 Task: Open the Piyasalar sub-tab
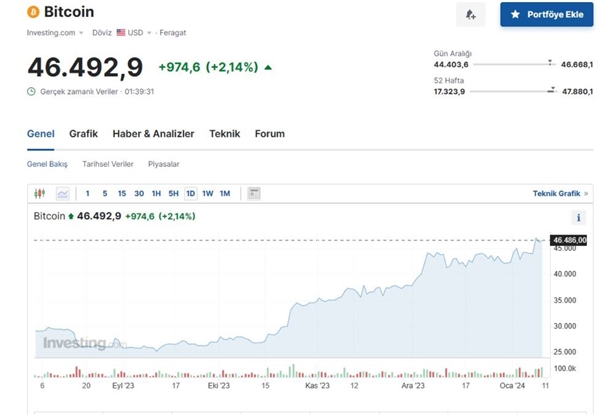pyautogui.click(x=164, y=164)
